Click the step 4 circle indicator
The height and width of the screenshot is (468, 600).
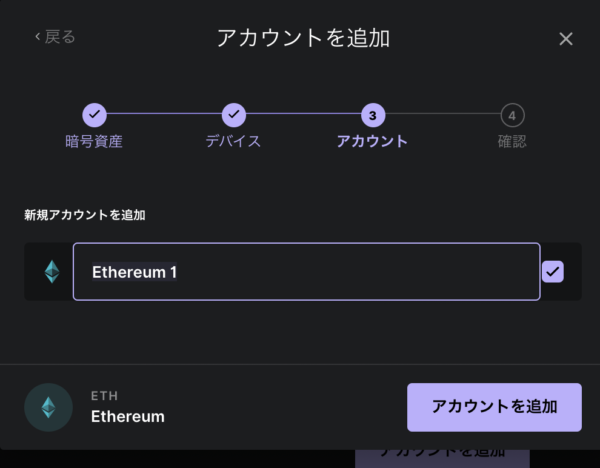point(512,115)
